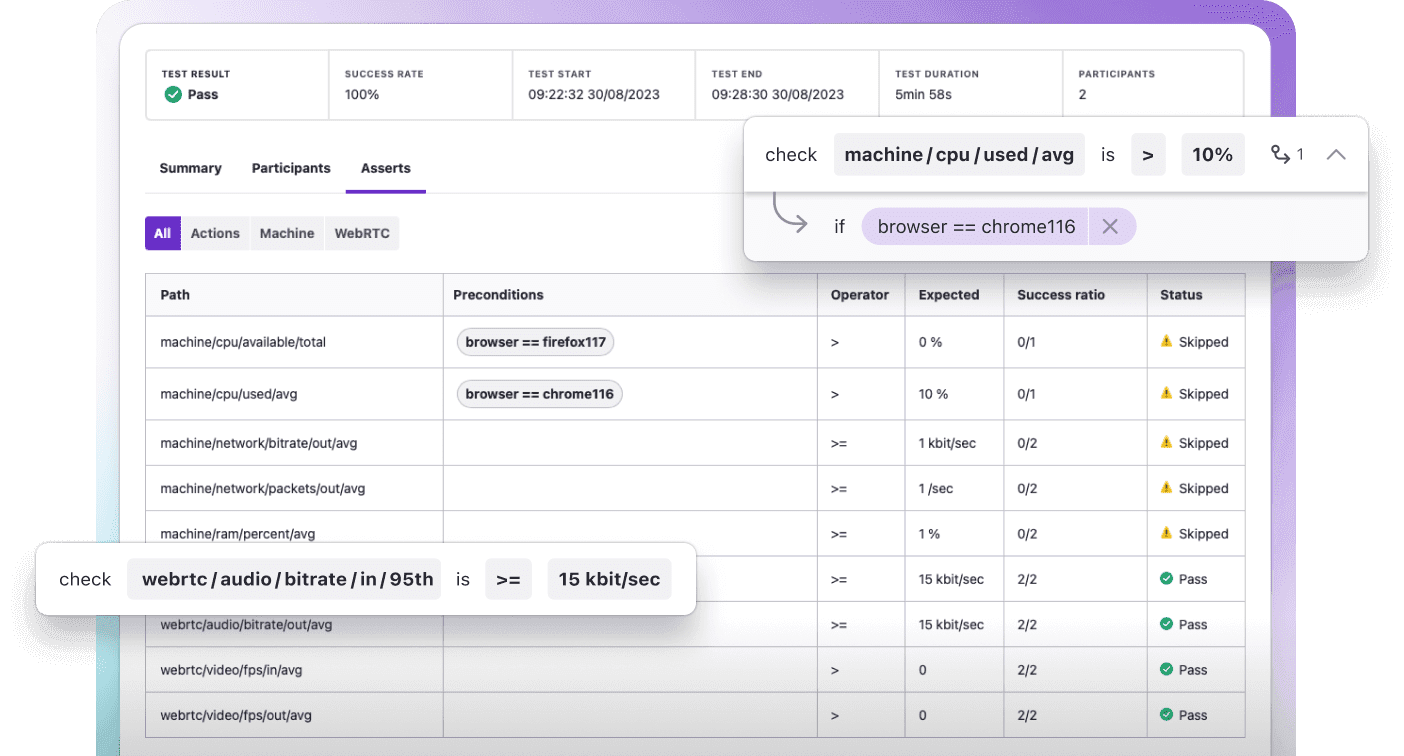
Task: Click the participants count 2
Action: coord(1082,95)
